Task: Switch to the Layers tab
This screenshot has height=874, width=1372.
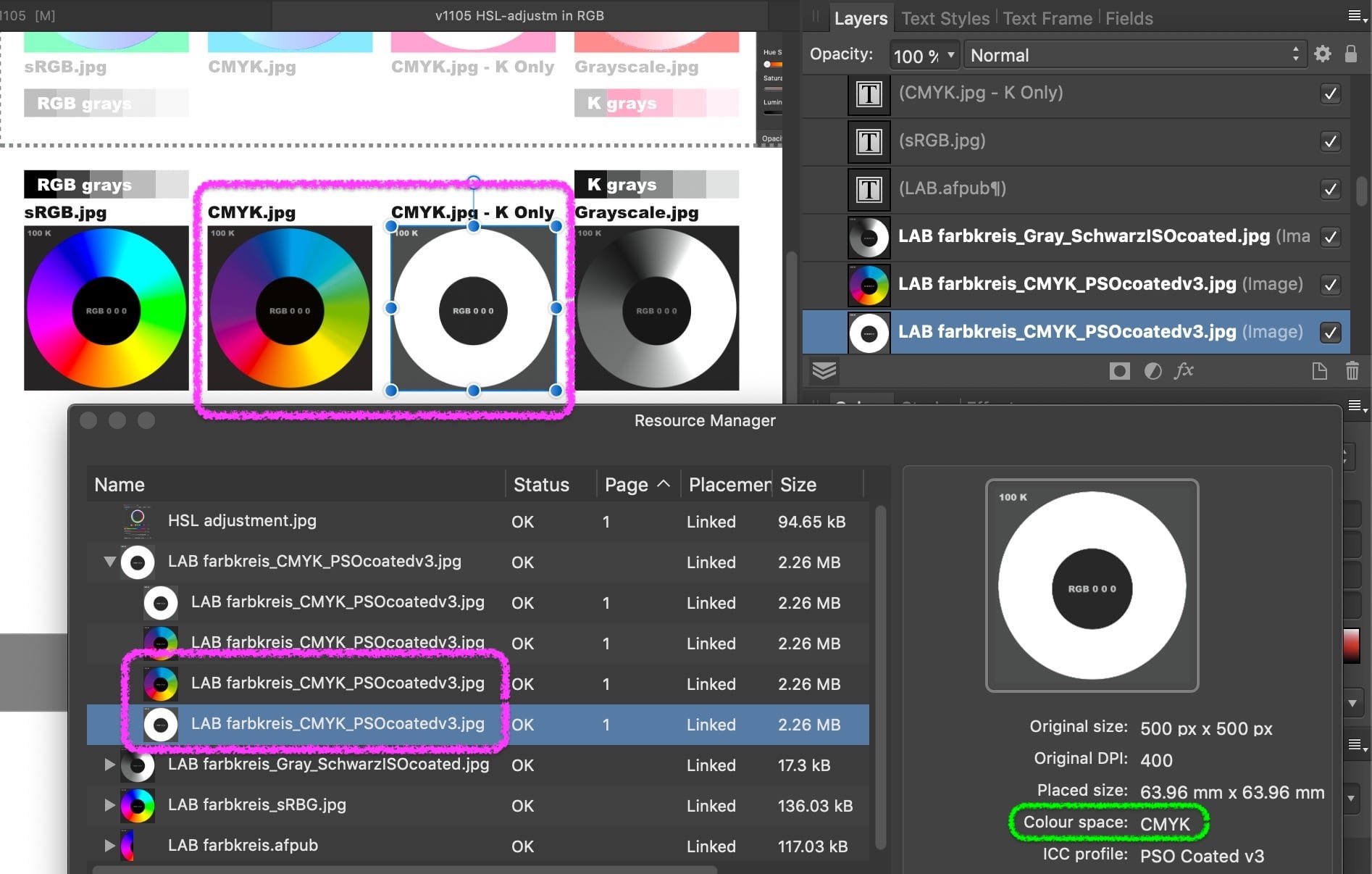Action: tap(861, 18)
